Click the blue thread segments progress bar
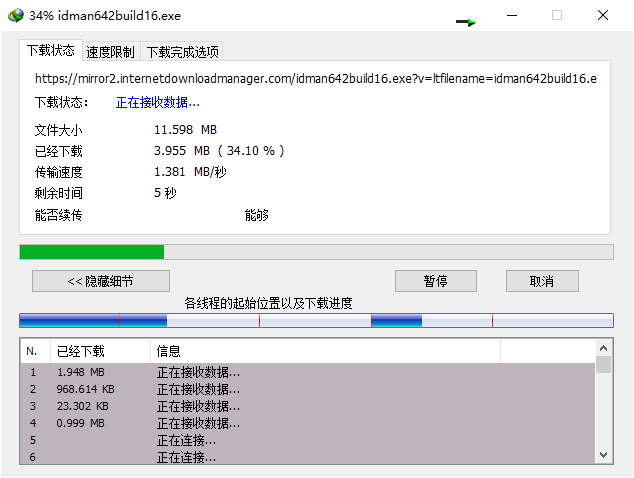 tap(316, 320)
